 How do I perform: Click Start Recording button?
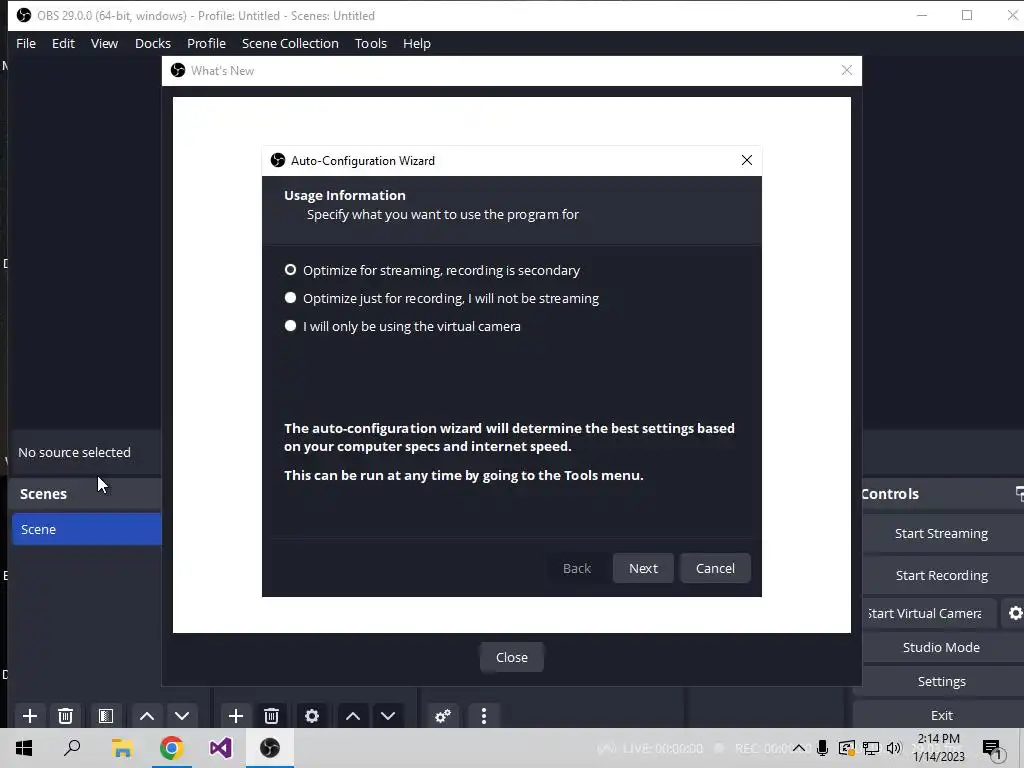(x=941, y=575)
